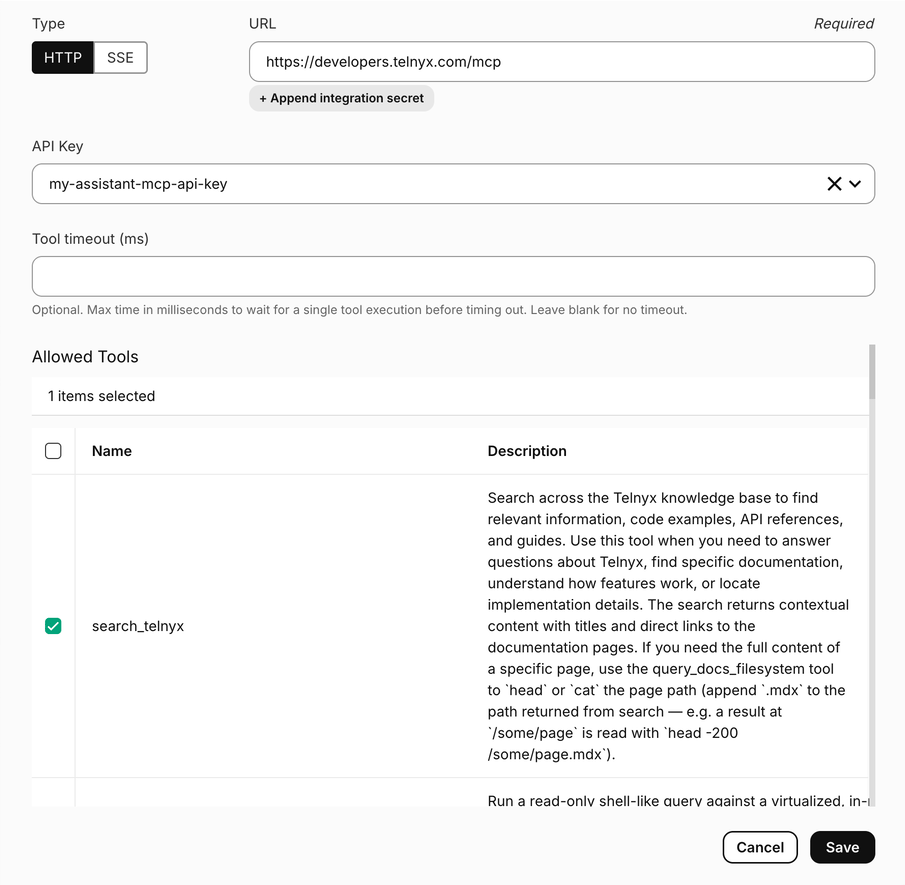This screenshot has height=885, width=905.
Task: Clear the selected API key with X icon
Action: click(834, 184)
